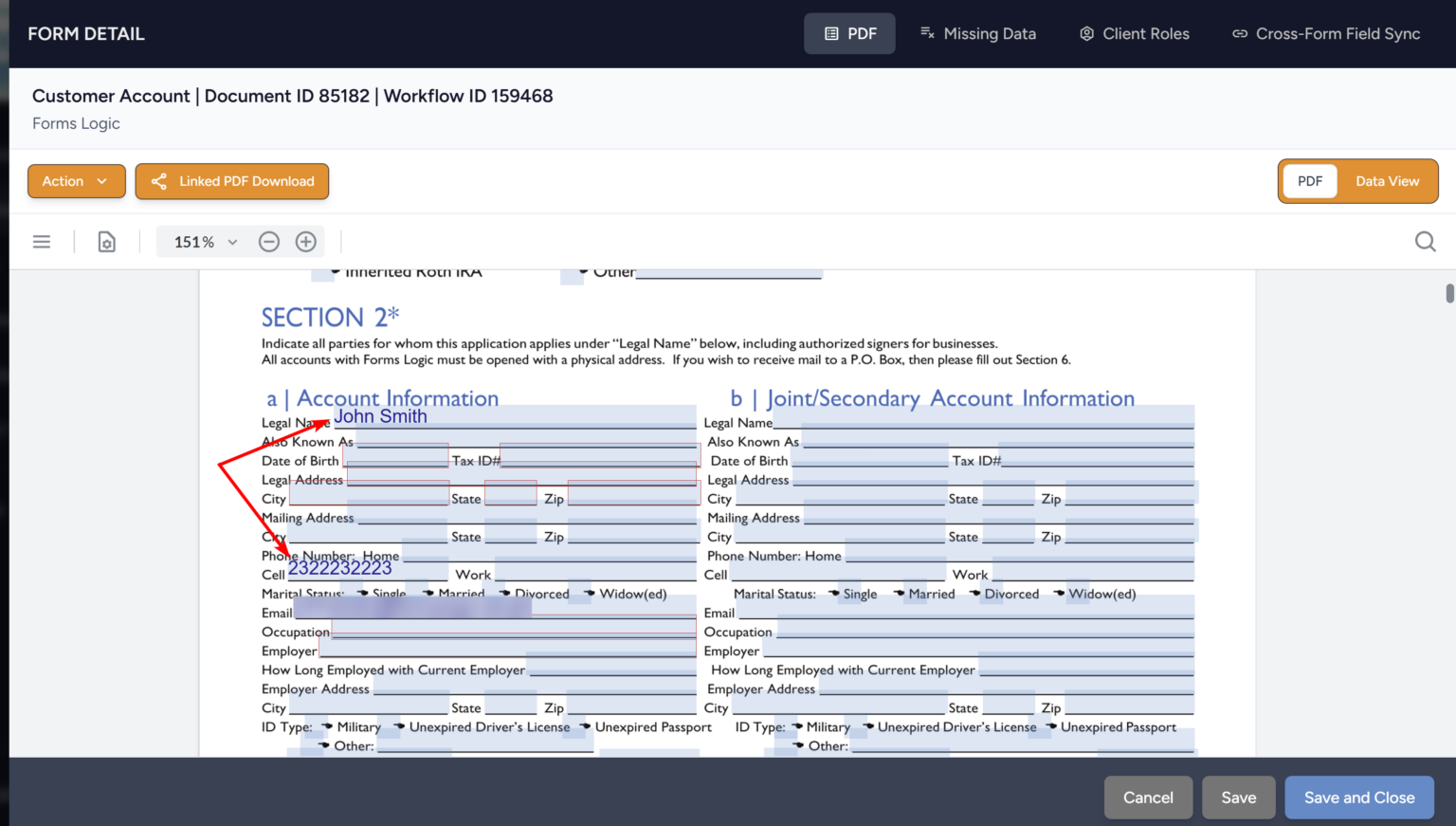
Task: Click the Legal Name field with John Smith
Action: point(515,416)
